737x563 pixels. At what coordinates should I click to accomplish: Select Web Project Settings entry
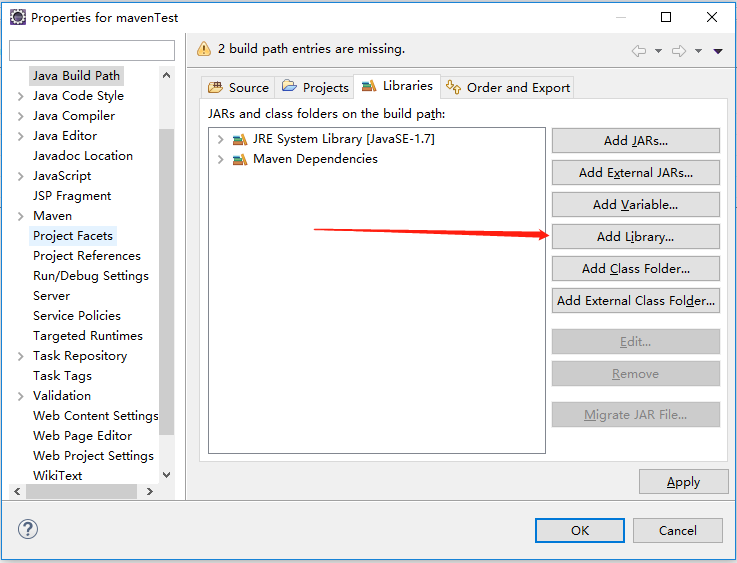93,456
